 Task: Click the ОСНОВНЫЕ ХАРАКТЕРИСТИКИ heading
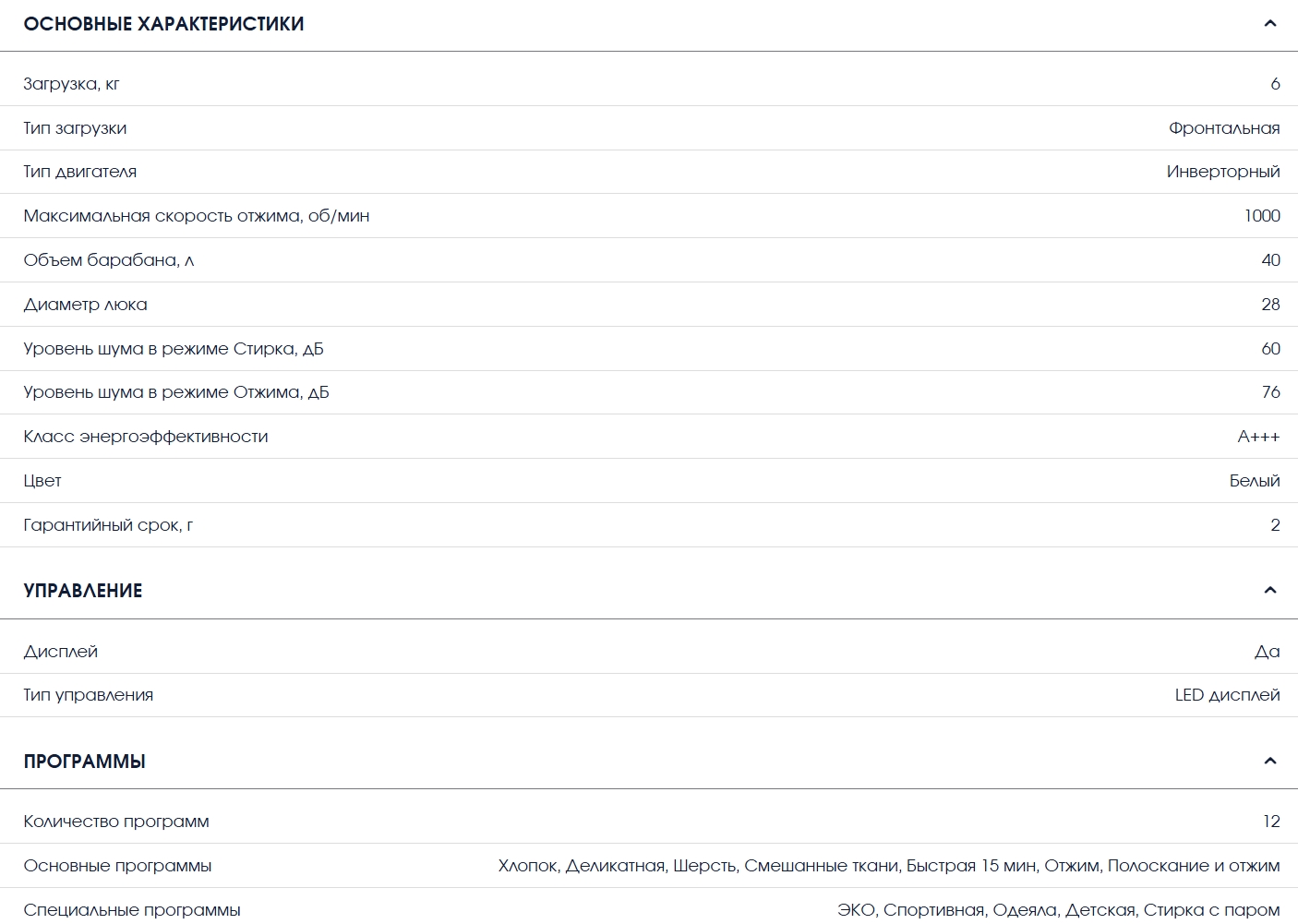tap(163, 24)
